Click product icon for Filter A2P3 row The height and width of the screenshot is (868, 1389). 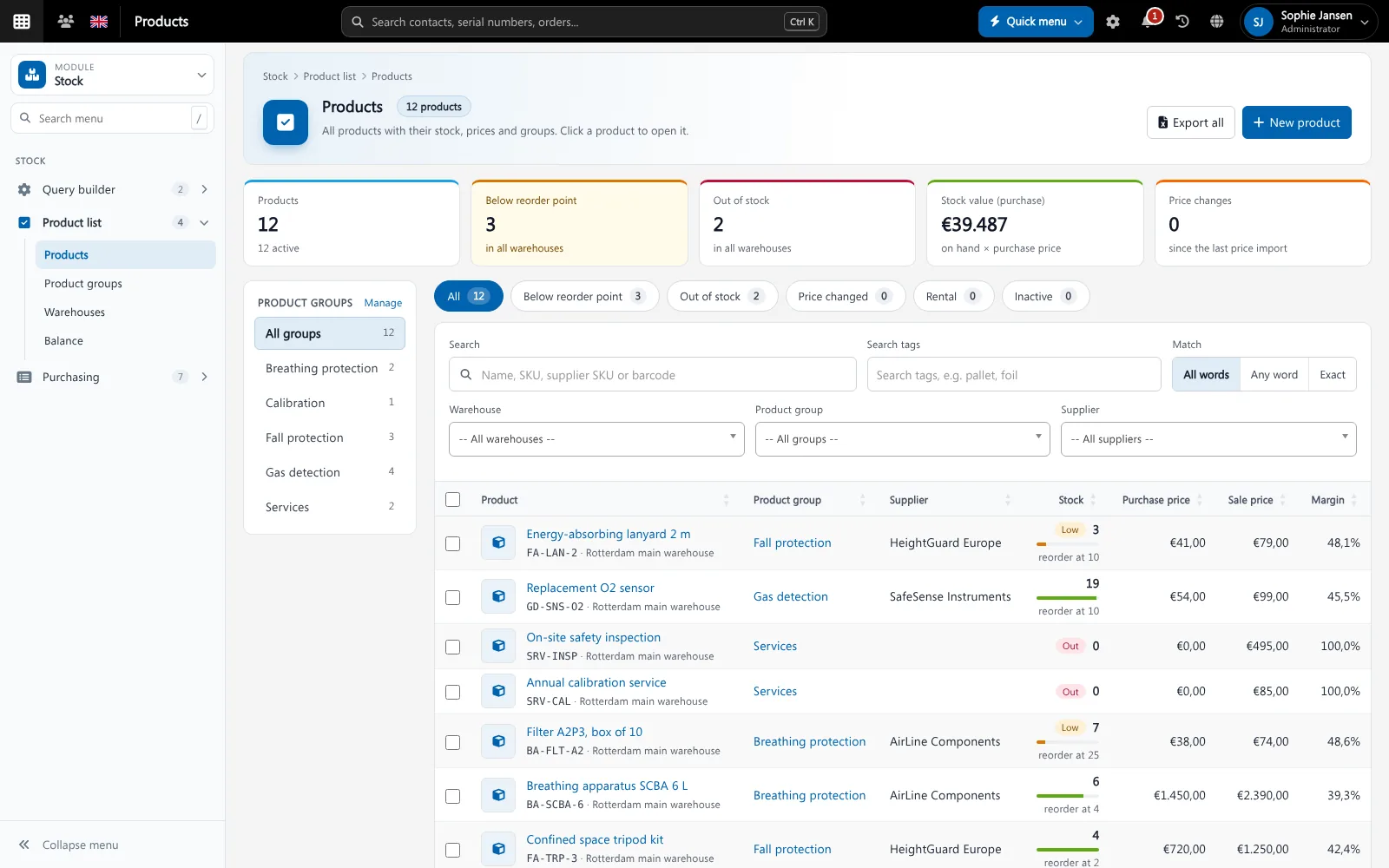[498, 741]
